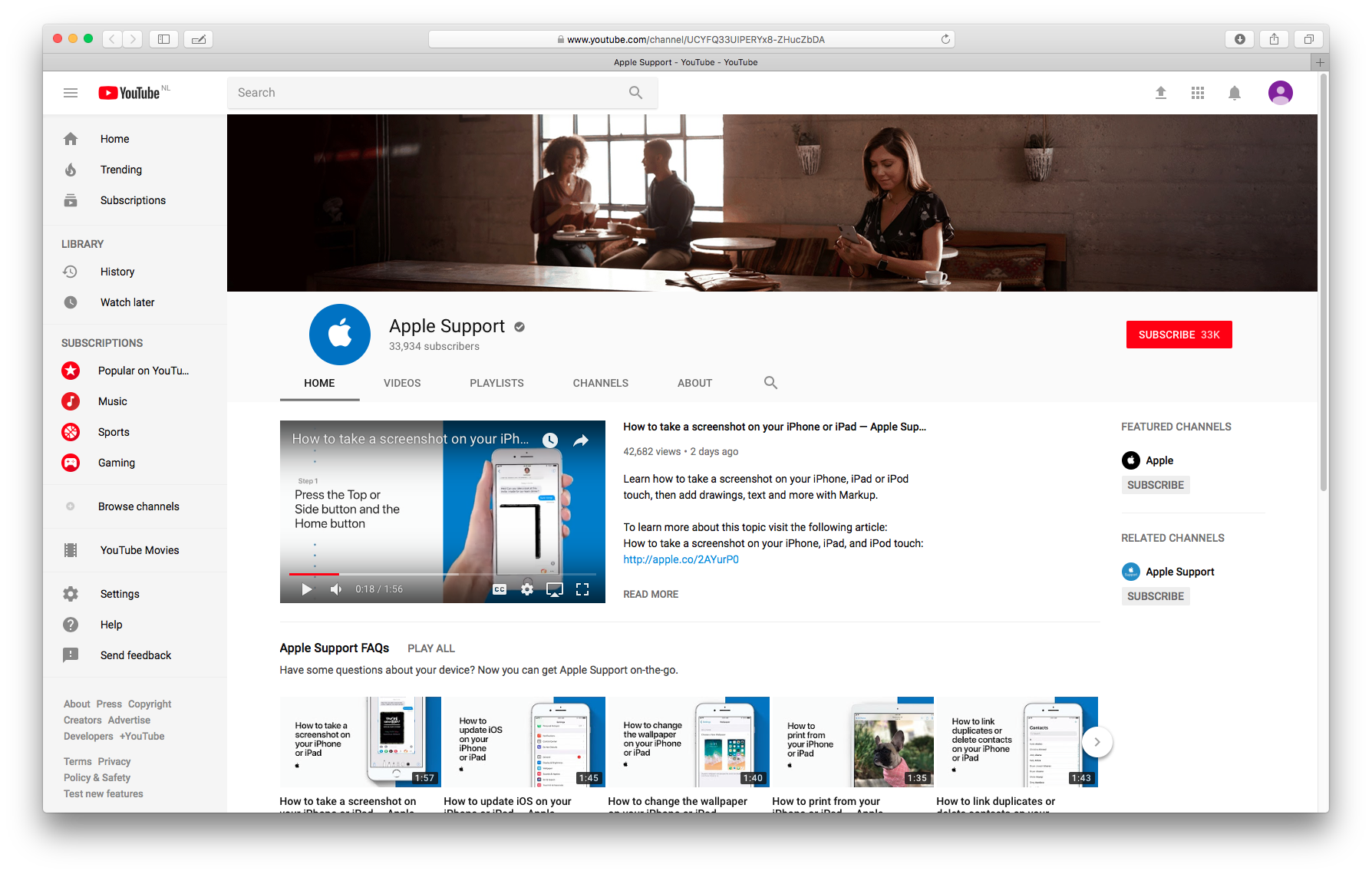Open the YouTube apps grid
Viewport: 1372px width, 874px height.
pos(1198,93)
